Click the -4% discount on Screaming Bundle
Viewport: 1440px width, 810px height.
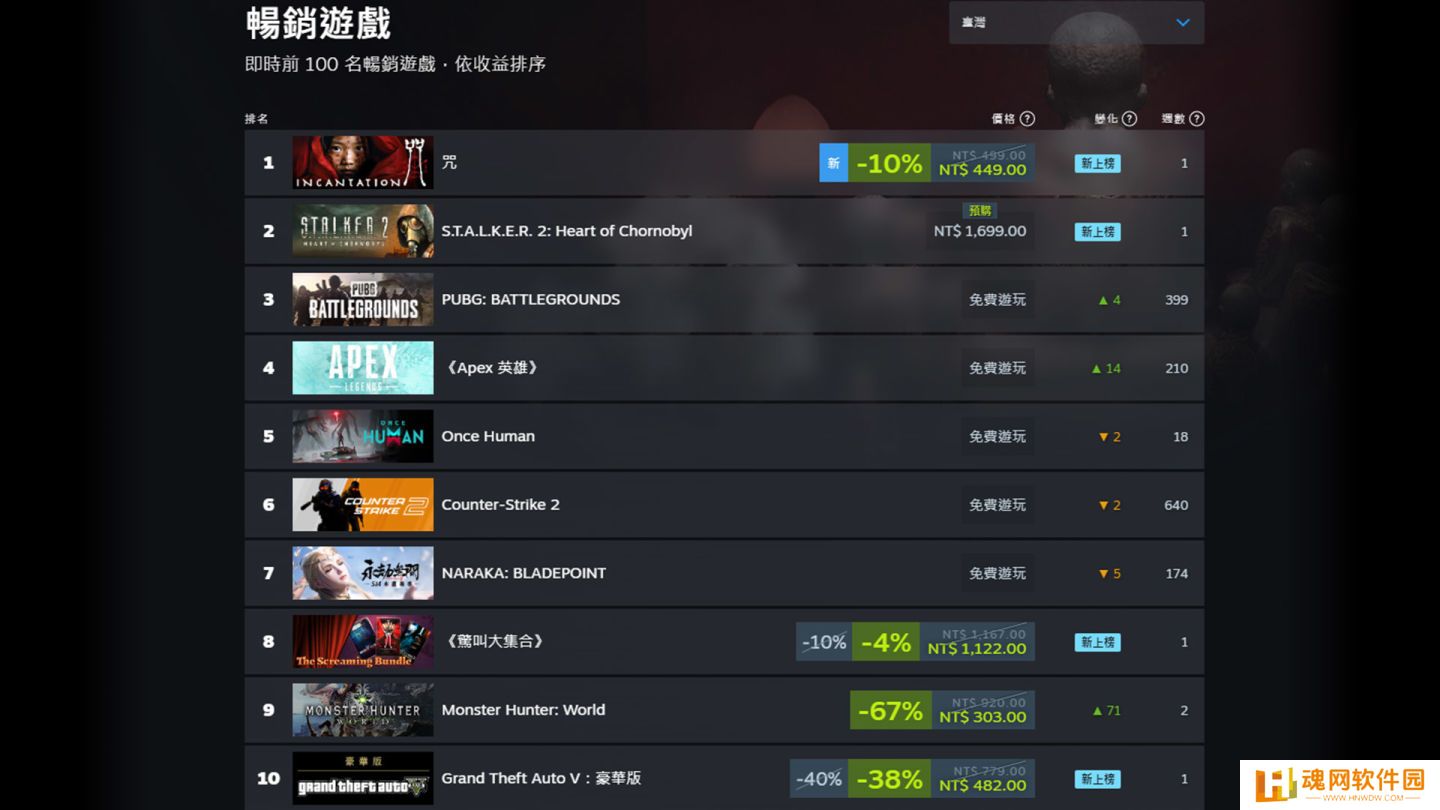pyautogui.click(x=885, y=642)
